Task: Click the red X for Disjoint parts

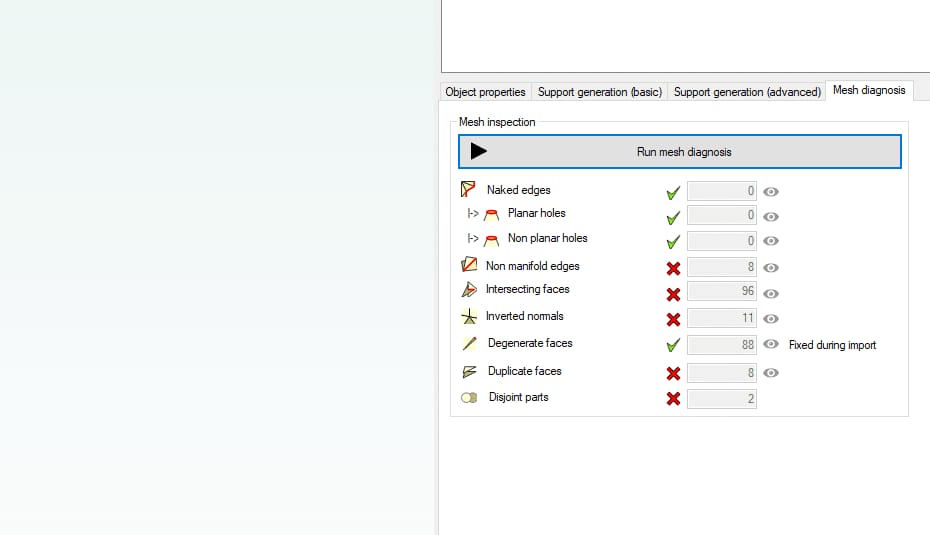Action: pos(673,399)
